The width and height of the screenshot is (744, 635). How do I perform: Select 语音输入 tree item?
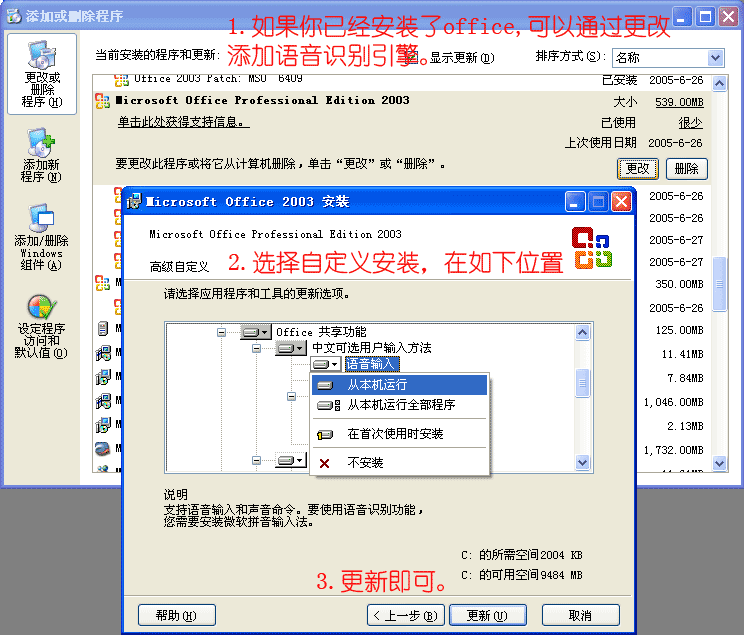pos(372,364)
